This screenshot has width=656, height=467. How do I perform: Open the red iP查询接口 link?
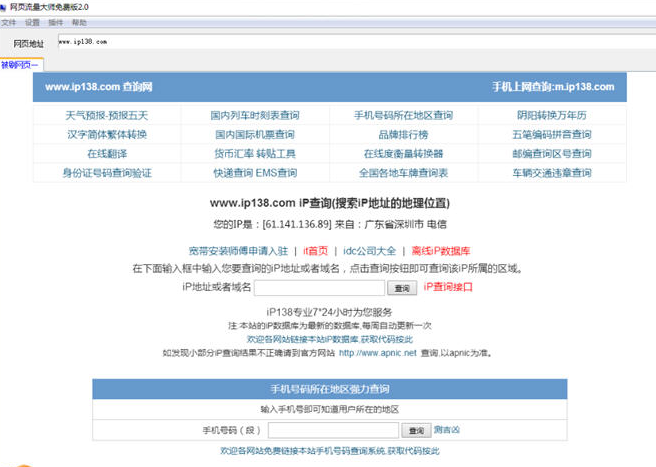(448, 288)
